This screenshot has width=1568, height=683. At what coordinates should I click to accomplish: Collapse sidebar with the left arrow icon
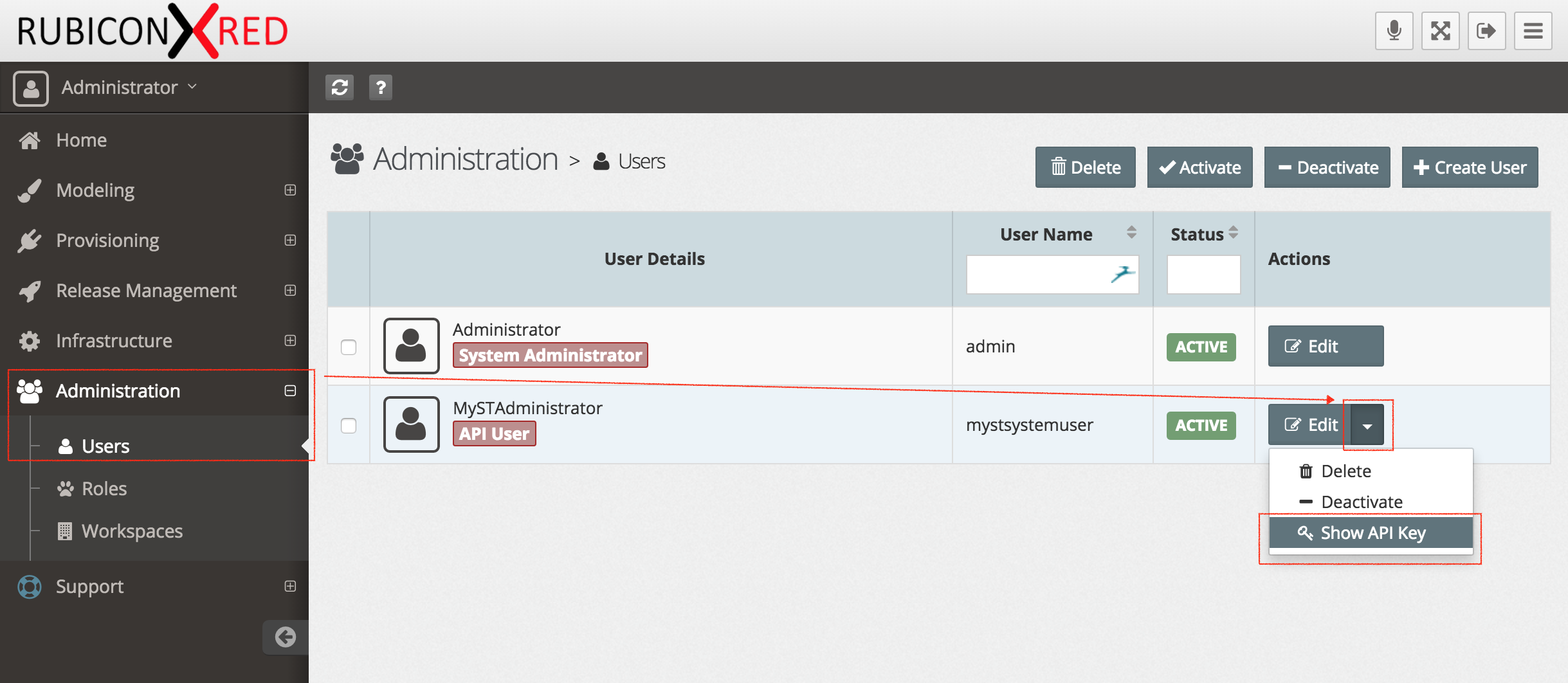(x=286, y=637)
